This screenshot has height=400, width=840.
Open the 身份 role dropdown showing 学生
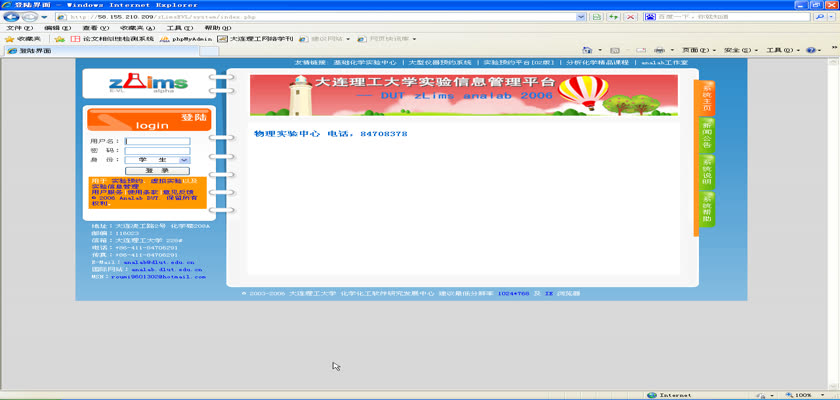(x=157, y=160)
